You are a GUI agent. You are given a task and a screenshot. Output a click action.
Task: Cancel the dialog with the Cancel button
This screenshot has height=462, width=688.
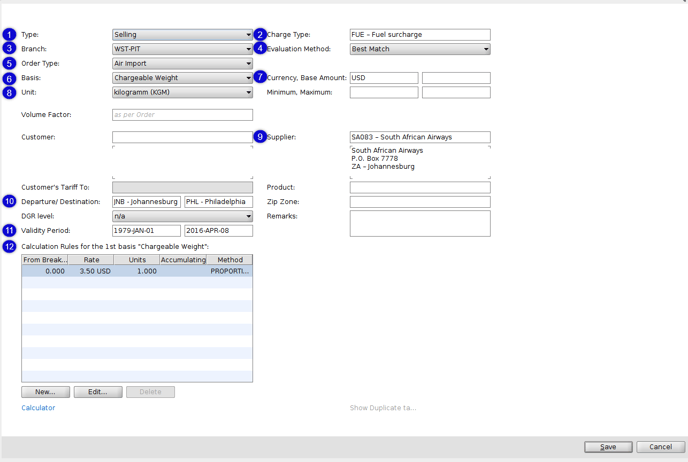coord(661,447)
